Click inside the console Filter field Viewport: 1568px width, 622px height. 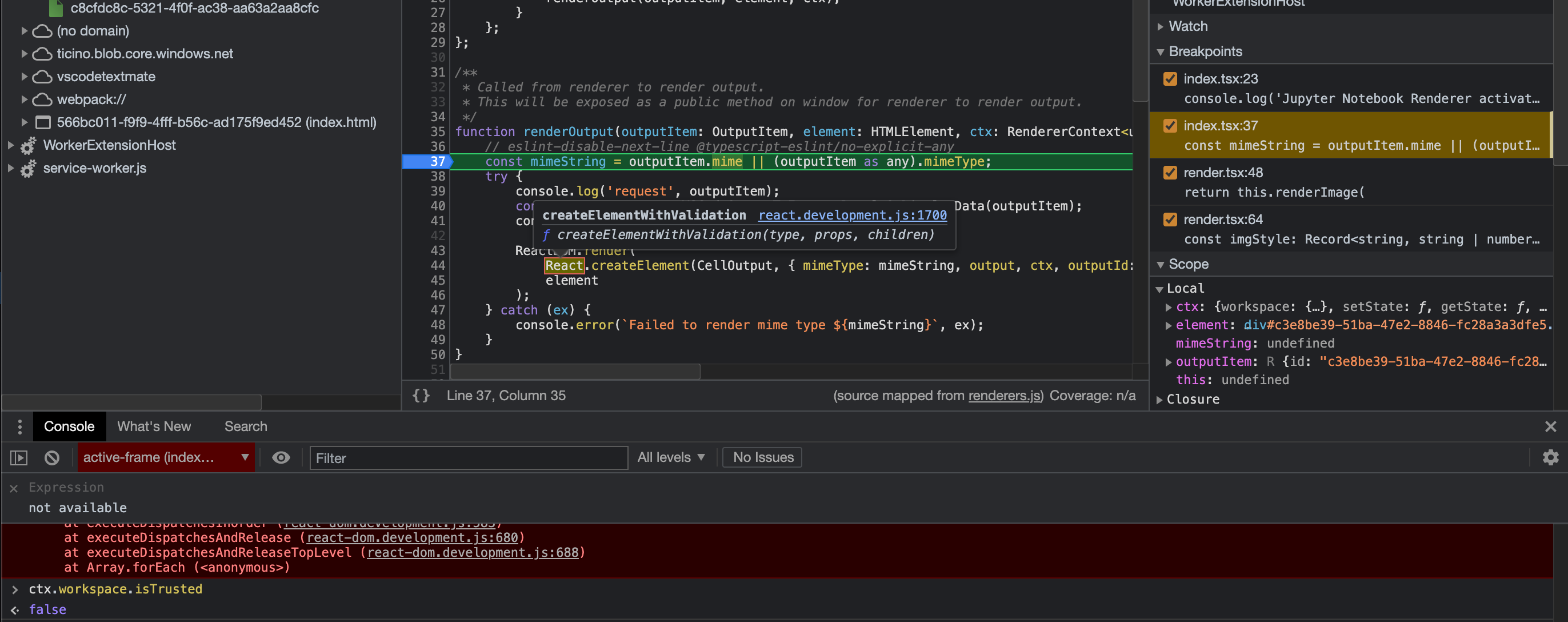tap(467, 457)
